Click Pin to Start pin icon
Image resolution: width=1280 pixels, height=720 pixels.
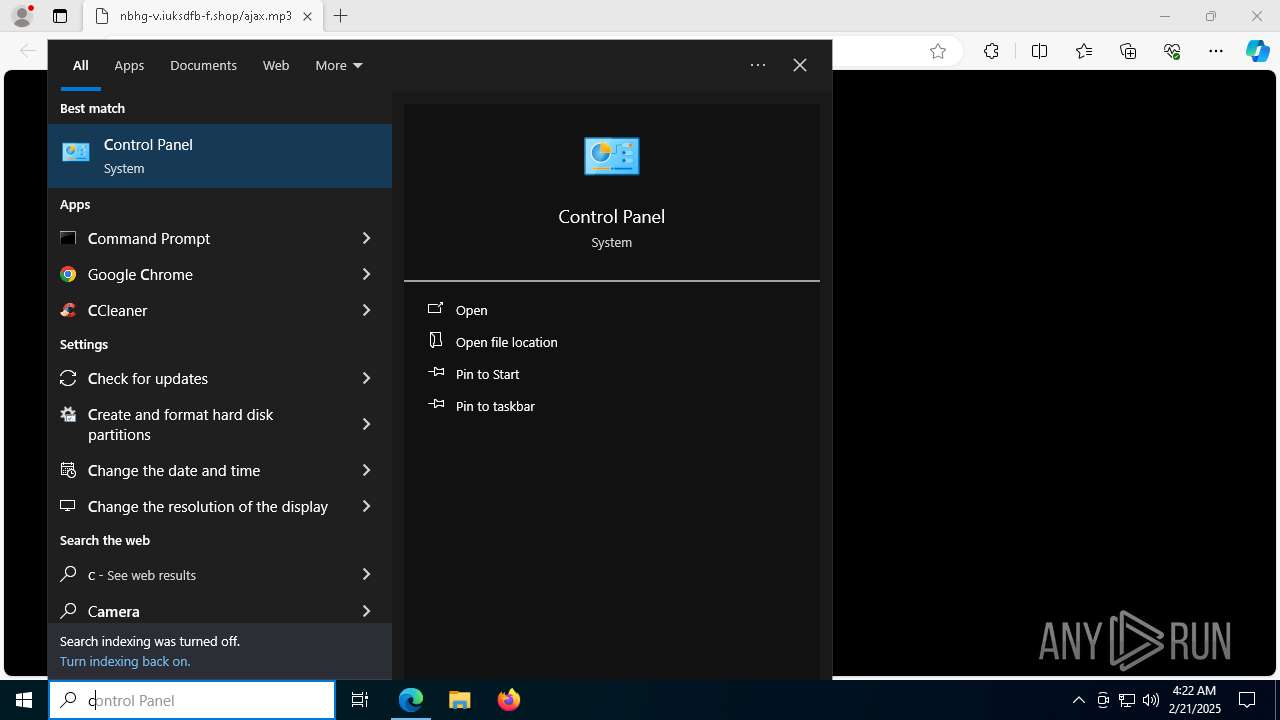(436, 373)
